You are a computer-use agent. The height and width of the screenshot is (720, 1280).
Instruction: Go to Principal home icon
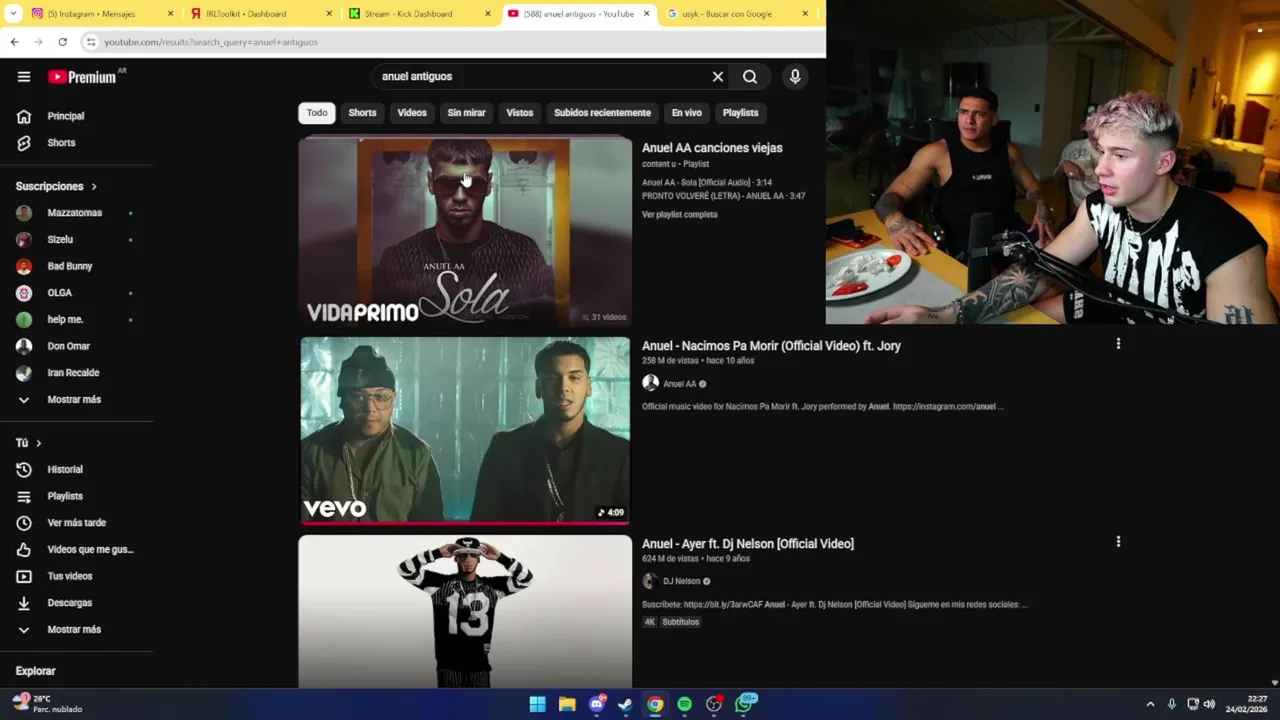(24, 116)
